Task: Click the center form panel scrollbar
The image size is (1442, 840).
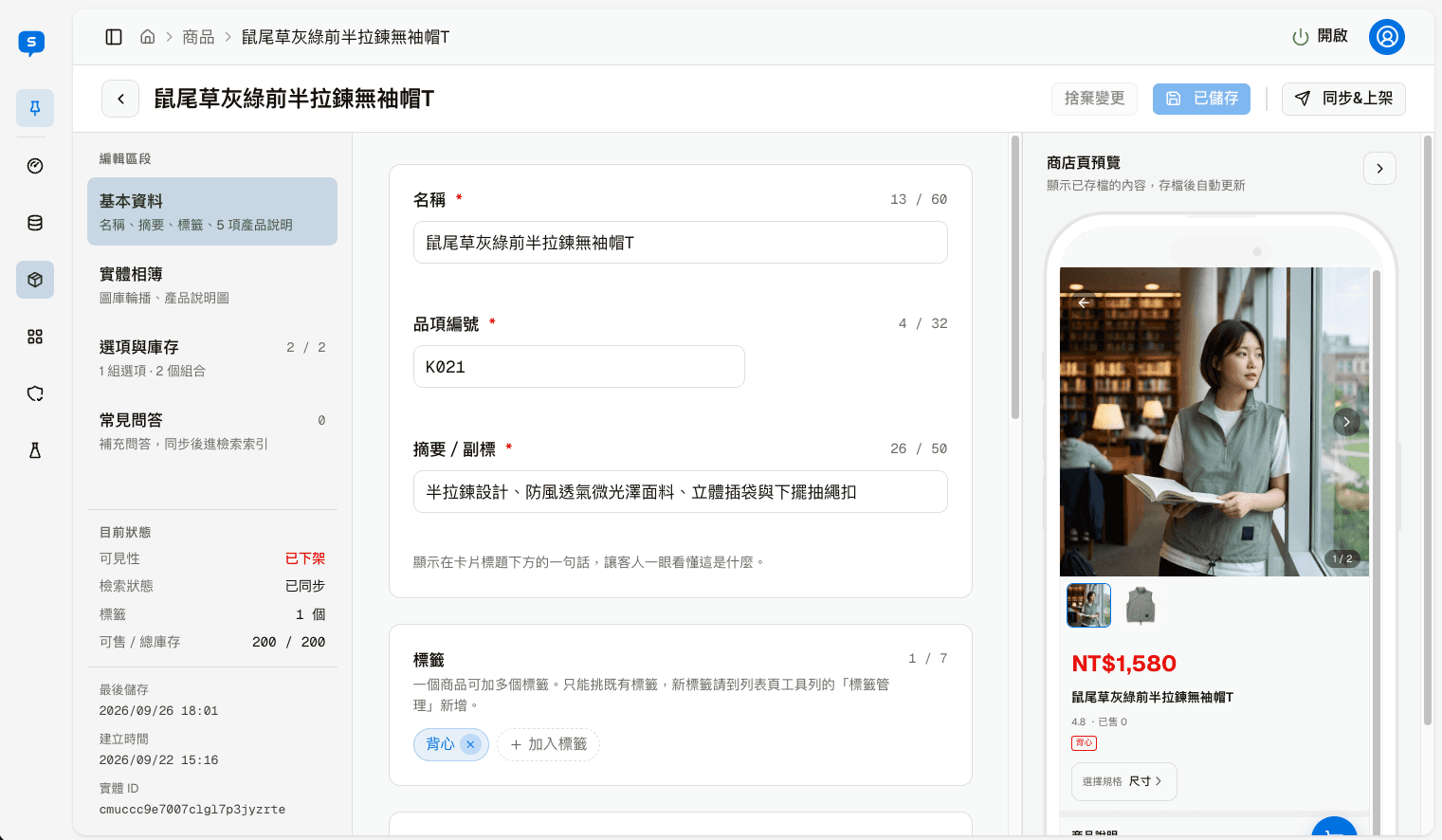Action: coord(1015,278)
